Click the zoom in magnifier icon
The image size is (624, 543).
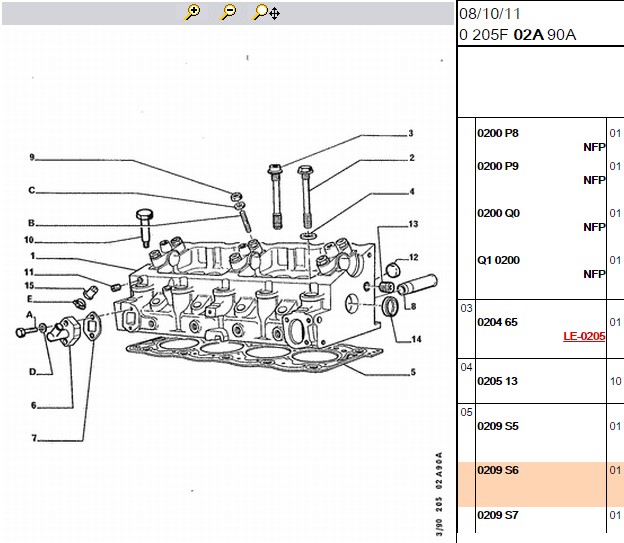point(192,12)
